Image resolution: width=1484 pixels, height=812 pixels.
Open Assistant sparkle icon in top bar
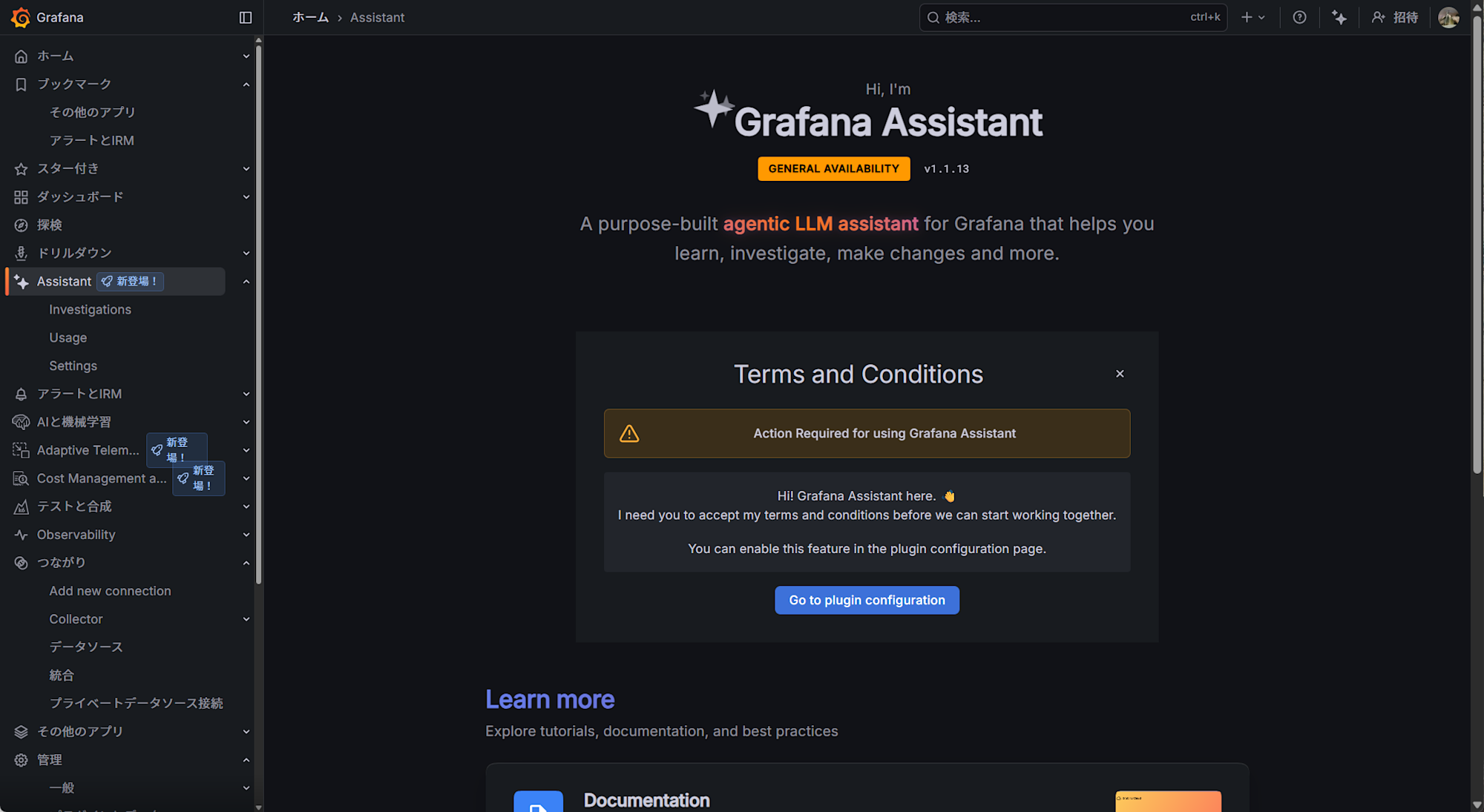pos(1339,17)
